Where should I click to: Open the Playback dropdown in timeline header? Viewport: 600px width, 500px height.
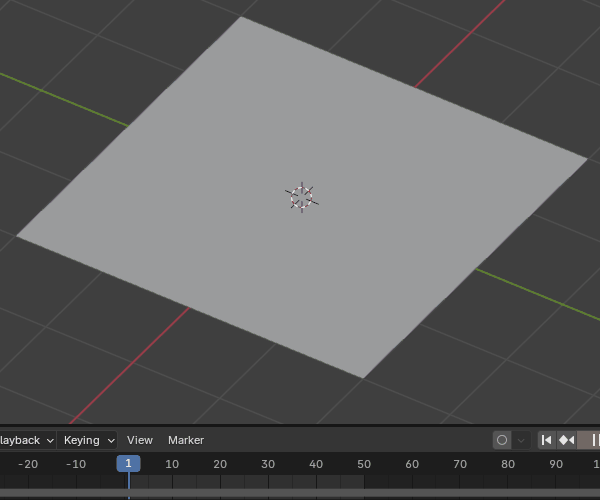(x=27, y=440)
